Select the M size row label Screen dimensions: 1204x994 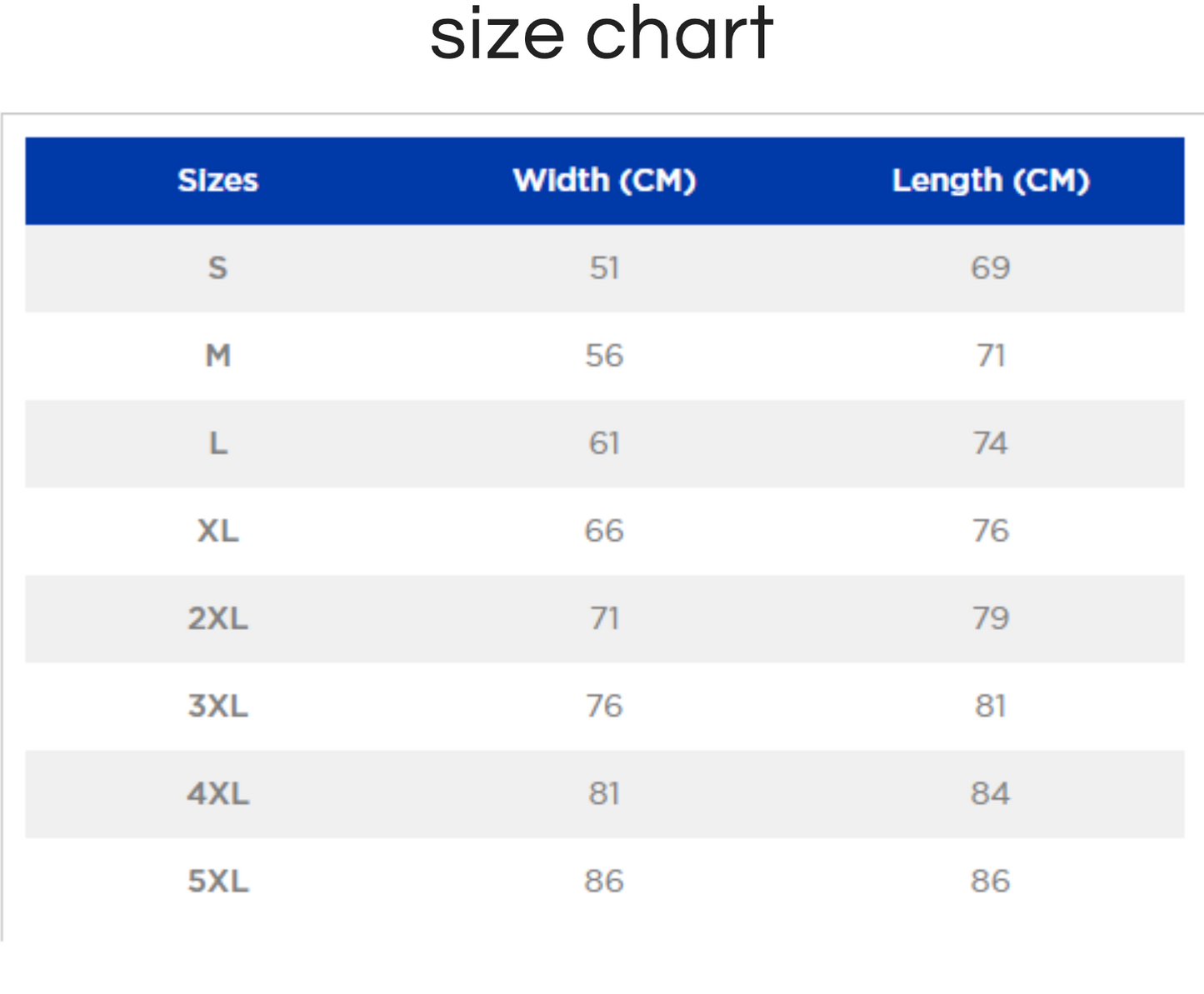point(217,356)
